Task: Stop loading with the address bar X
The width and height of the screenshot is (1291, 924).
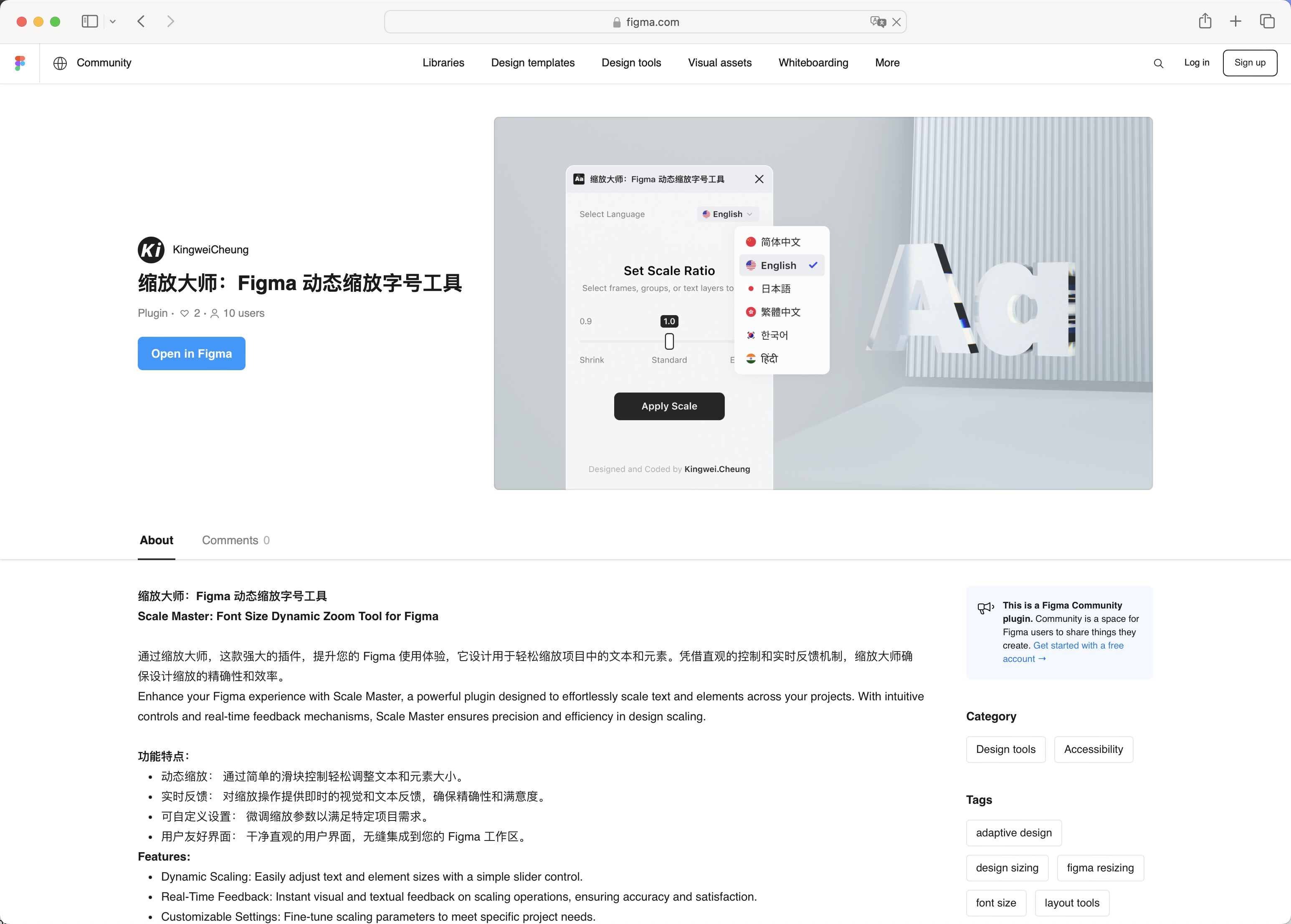Action: click(x=896, y=22)
